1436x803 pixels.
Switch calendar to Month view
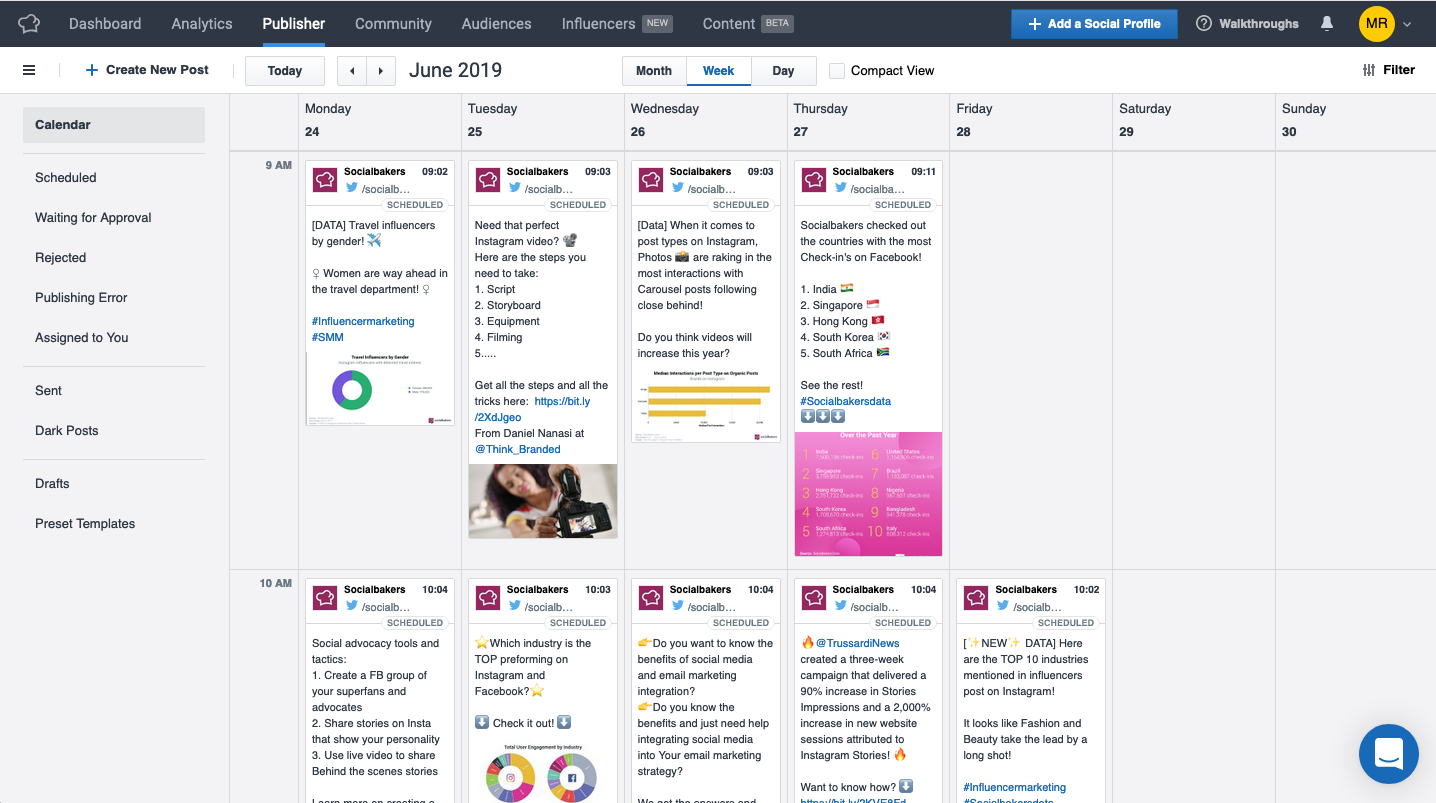click(x=654, y=71)
